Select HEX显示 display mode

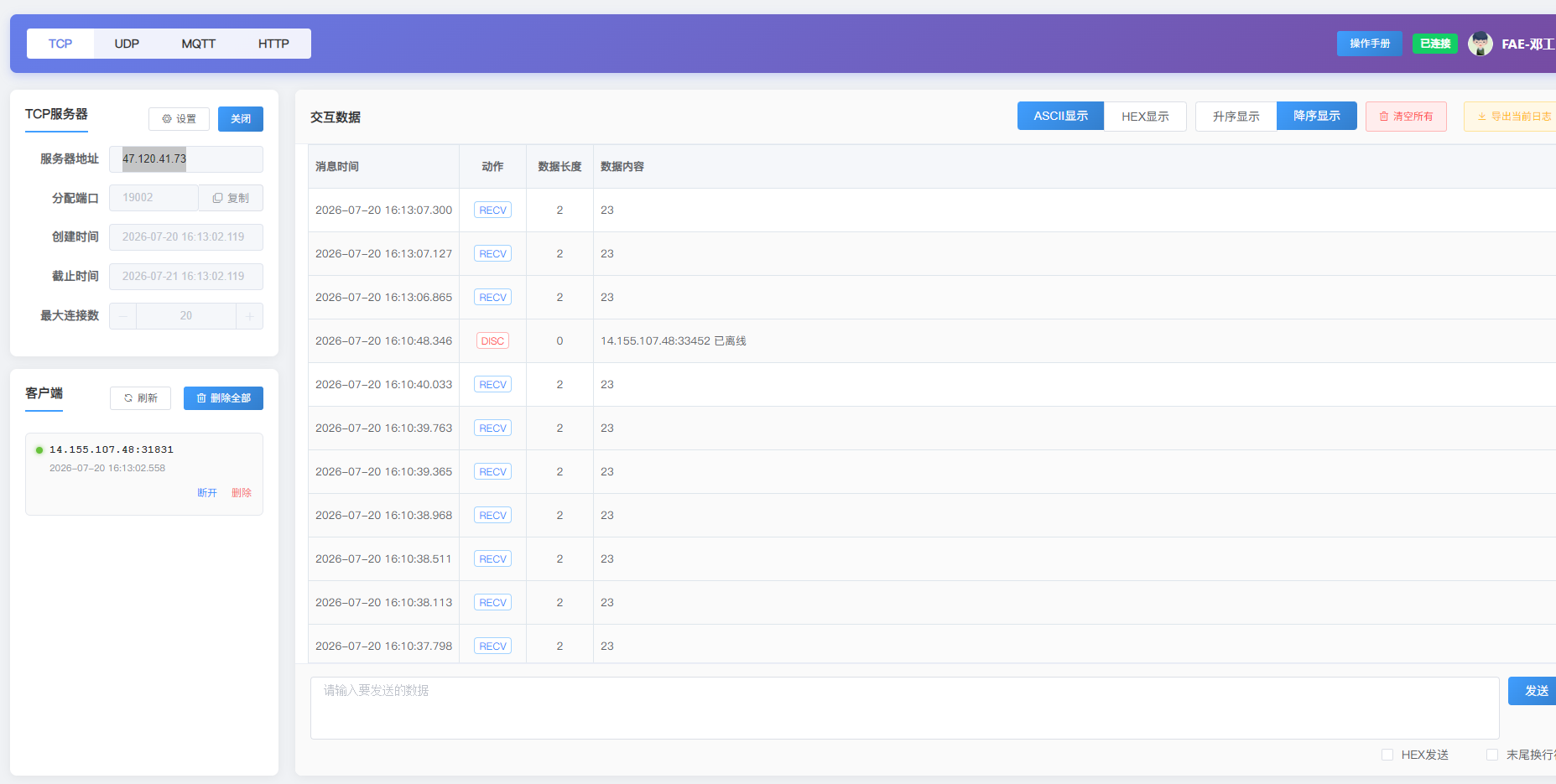coord(1146,117)
